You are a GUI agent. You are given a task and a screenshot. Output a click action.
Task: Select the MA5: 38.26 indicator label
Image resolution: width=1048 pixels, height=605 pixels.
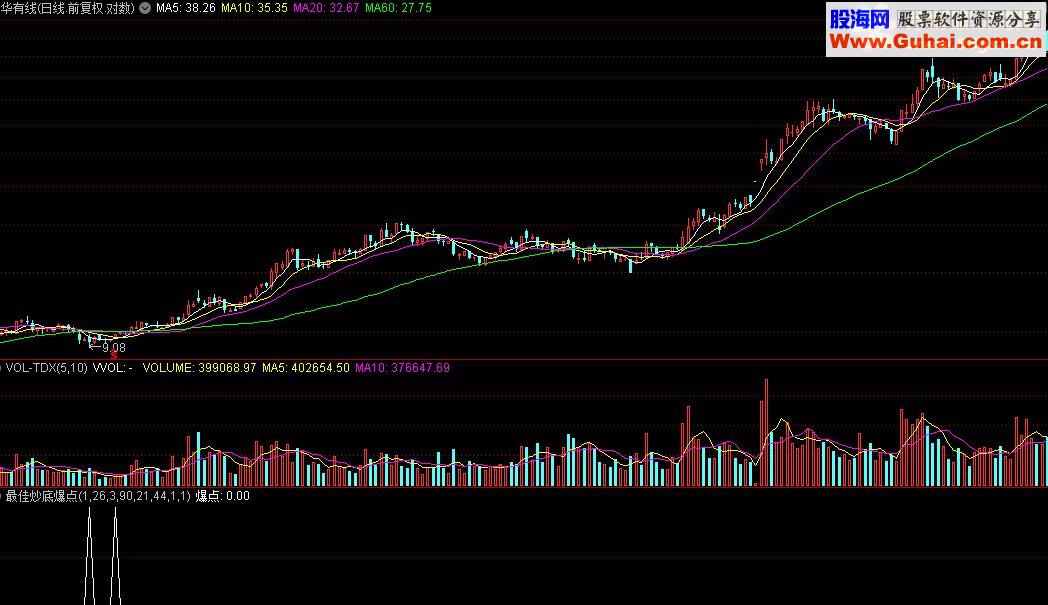(186, 8)
